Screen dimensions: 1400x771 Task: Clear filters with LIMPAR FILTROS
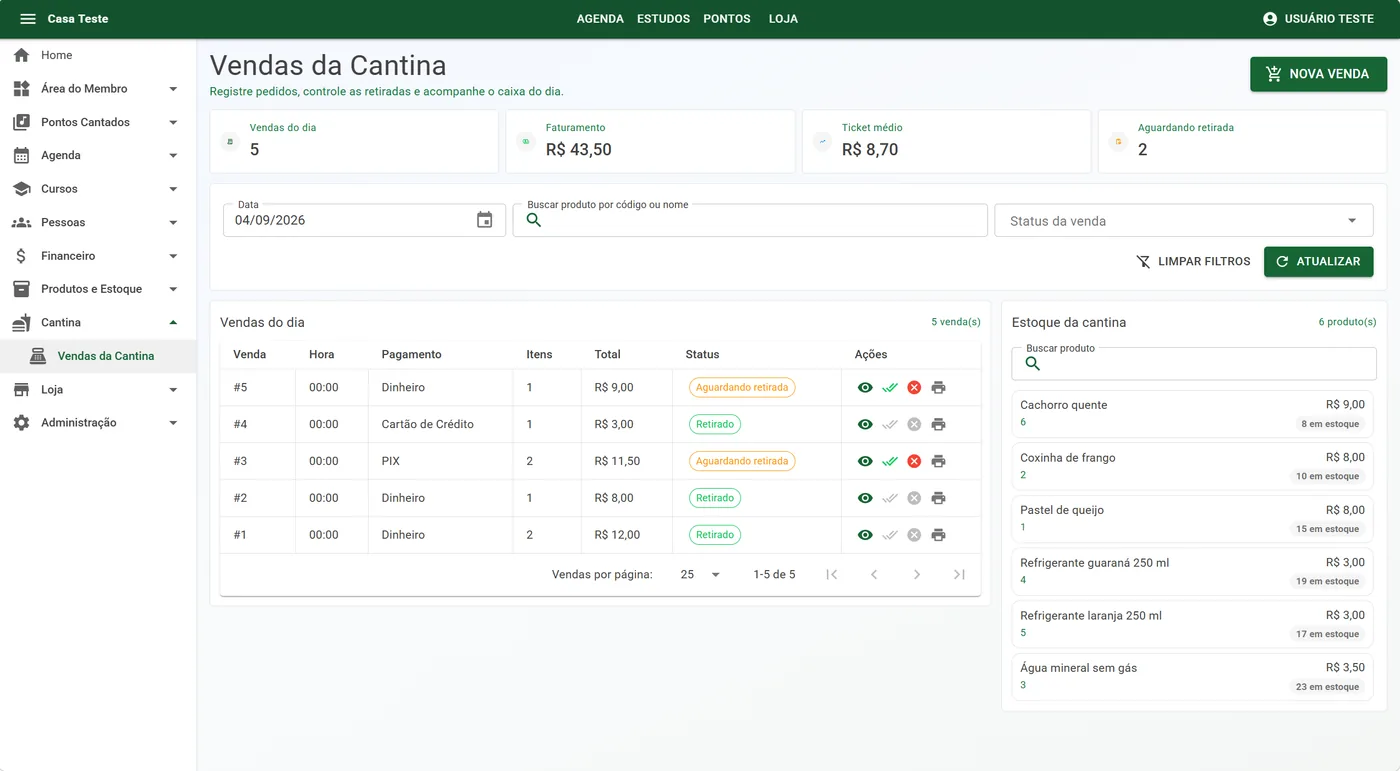[x=1193, y=262]
